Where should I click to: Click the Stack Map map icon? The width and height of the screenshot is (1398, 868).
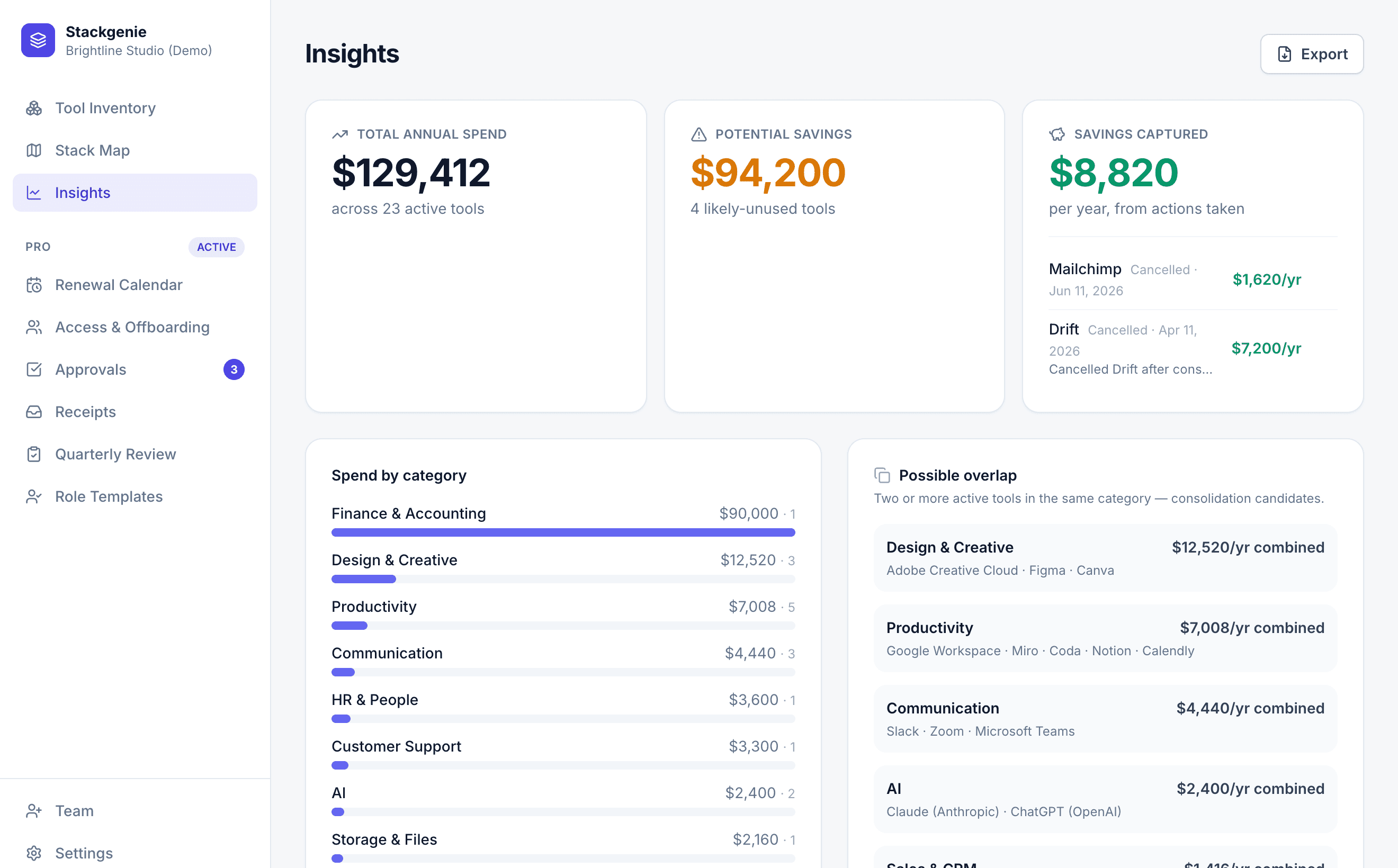[x=34, y=150]
